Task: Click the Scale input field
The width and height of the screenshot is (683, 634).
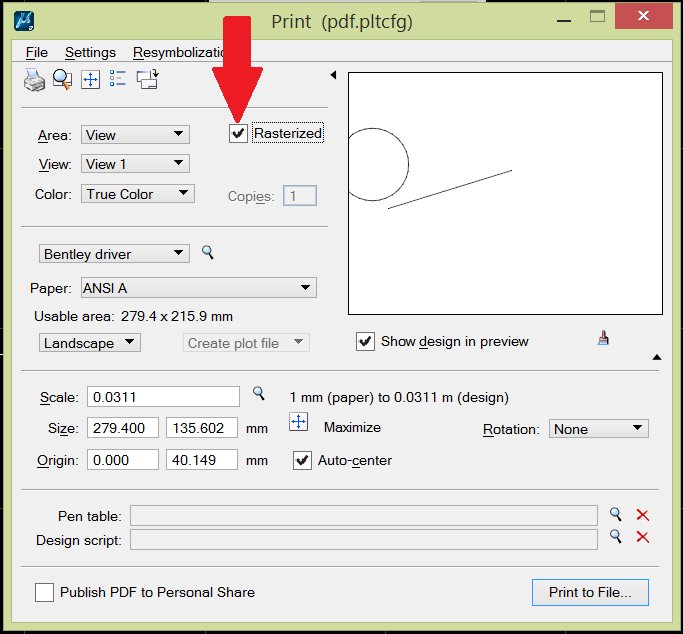Action: pos(163,397)
